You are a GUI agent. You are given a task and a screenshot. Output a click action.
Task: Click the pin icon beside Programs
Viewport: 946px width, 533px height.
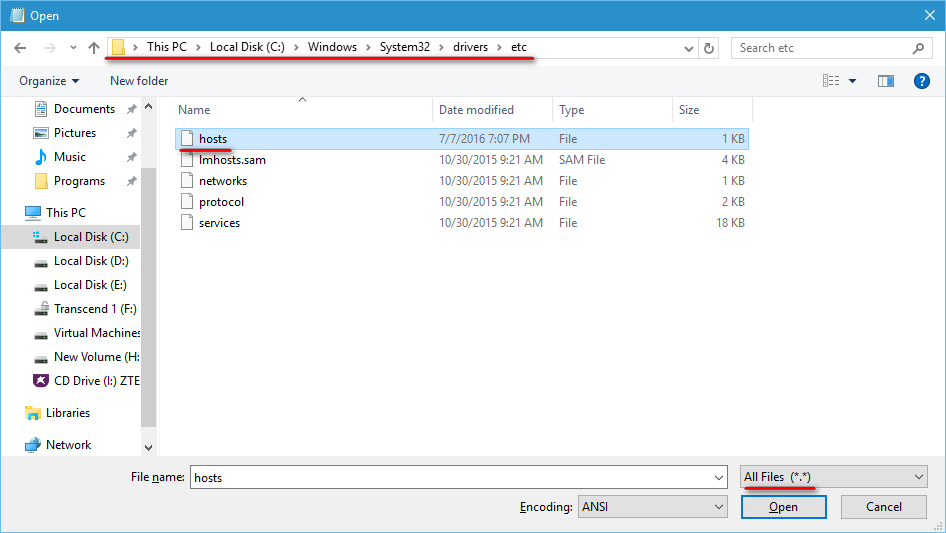[131, 181]
